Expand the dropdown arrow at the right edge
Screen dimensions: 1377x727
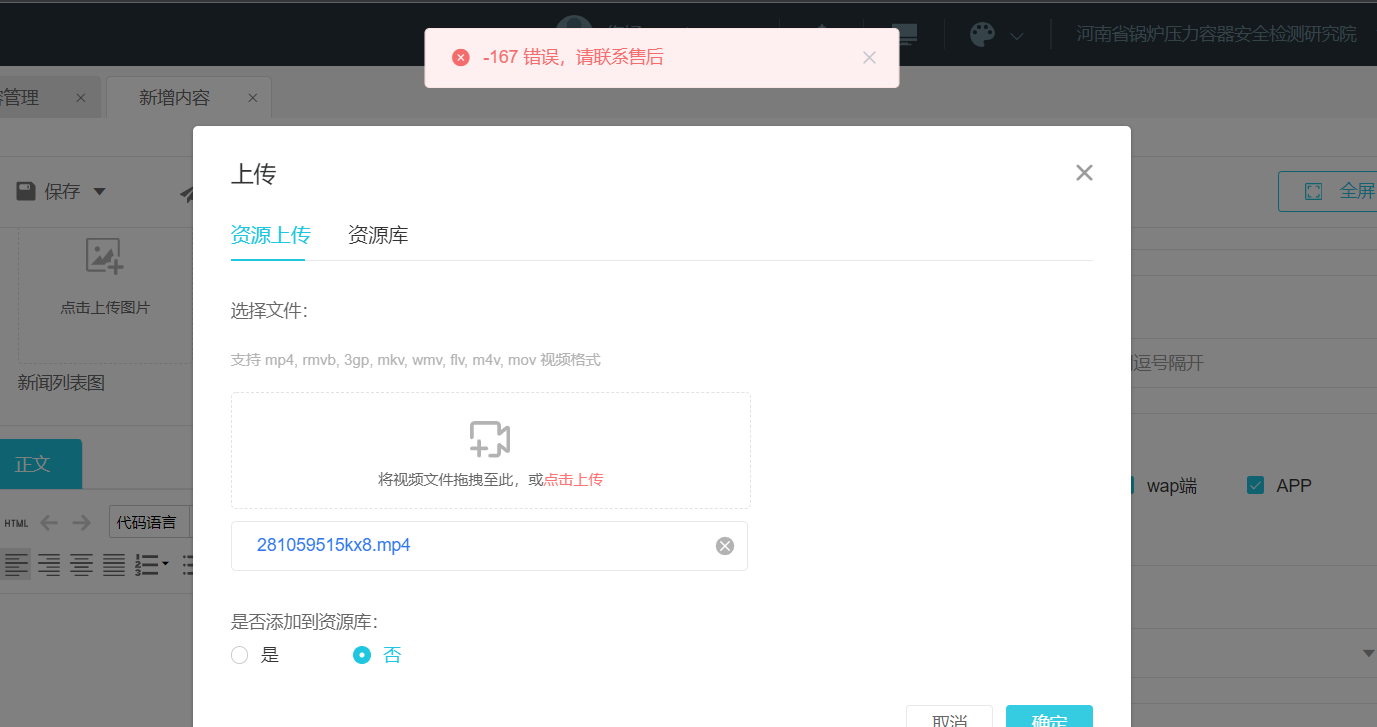point(1369,654)
